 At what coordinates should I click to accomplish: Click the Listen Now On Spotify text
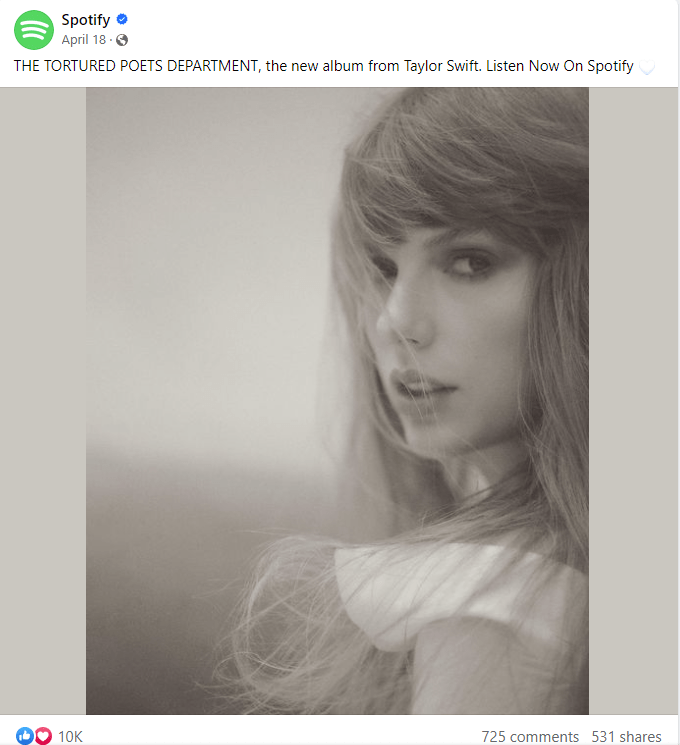[x=560, y=66]
